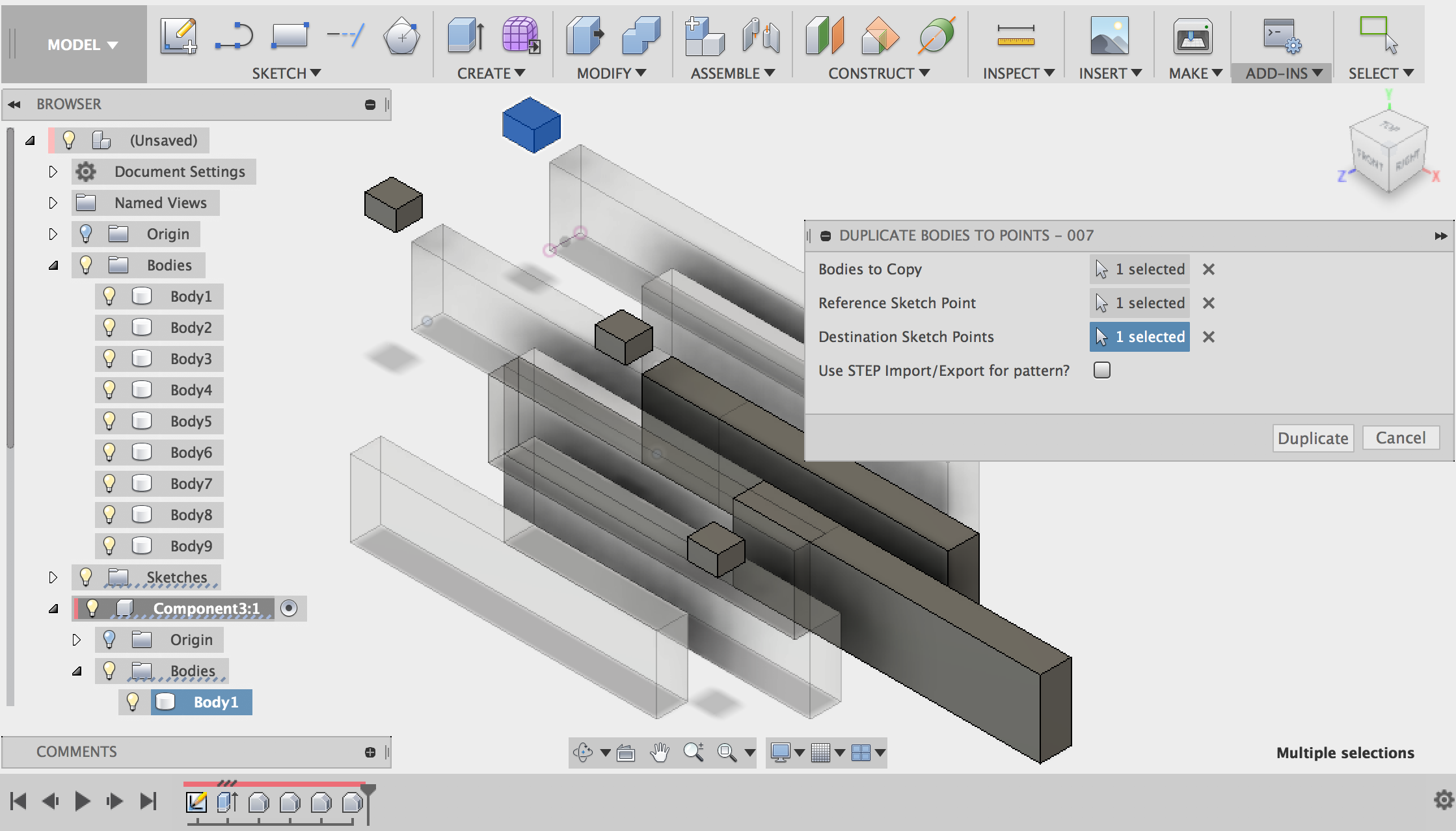
Task: Expand the Sketches folder in browser
Action: pos(53,576)
